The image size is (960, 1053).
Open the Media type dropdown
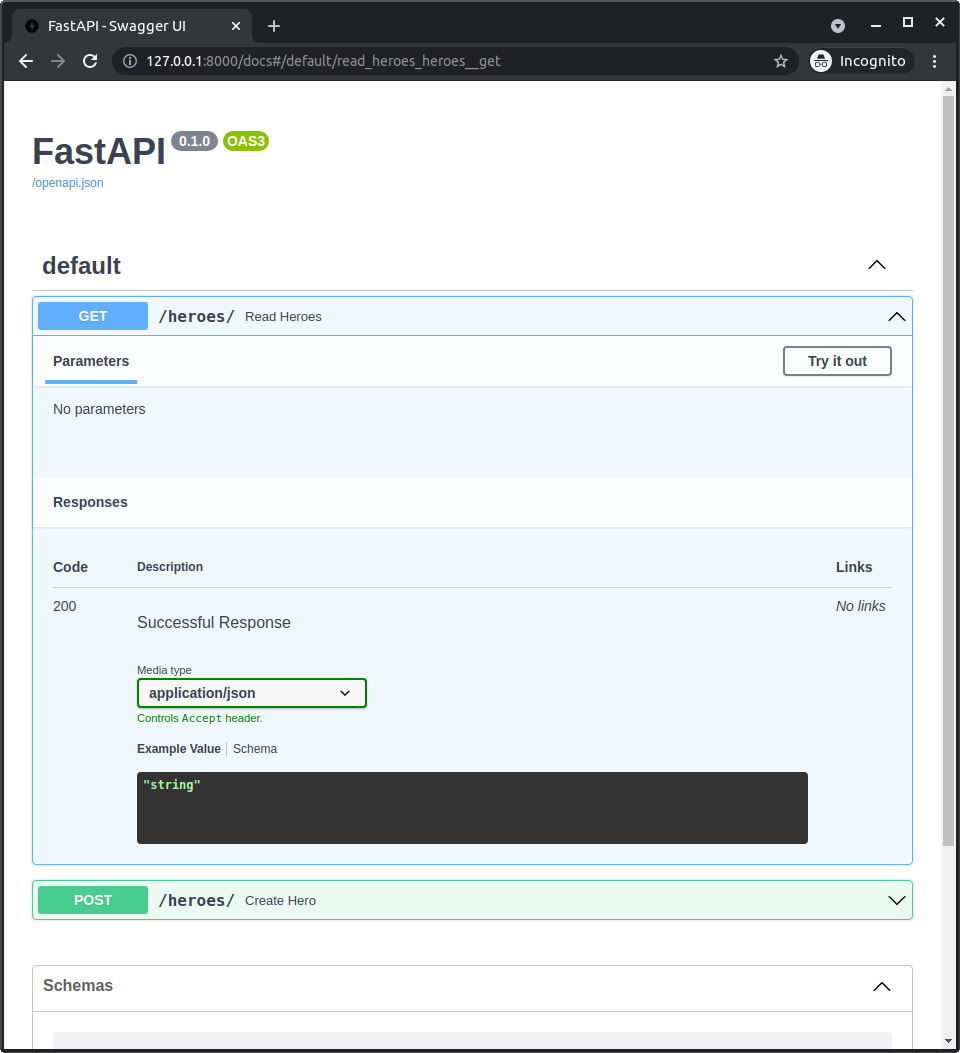(251, 692)
